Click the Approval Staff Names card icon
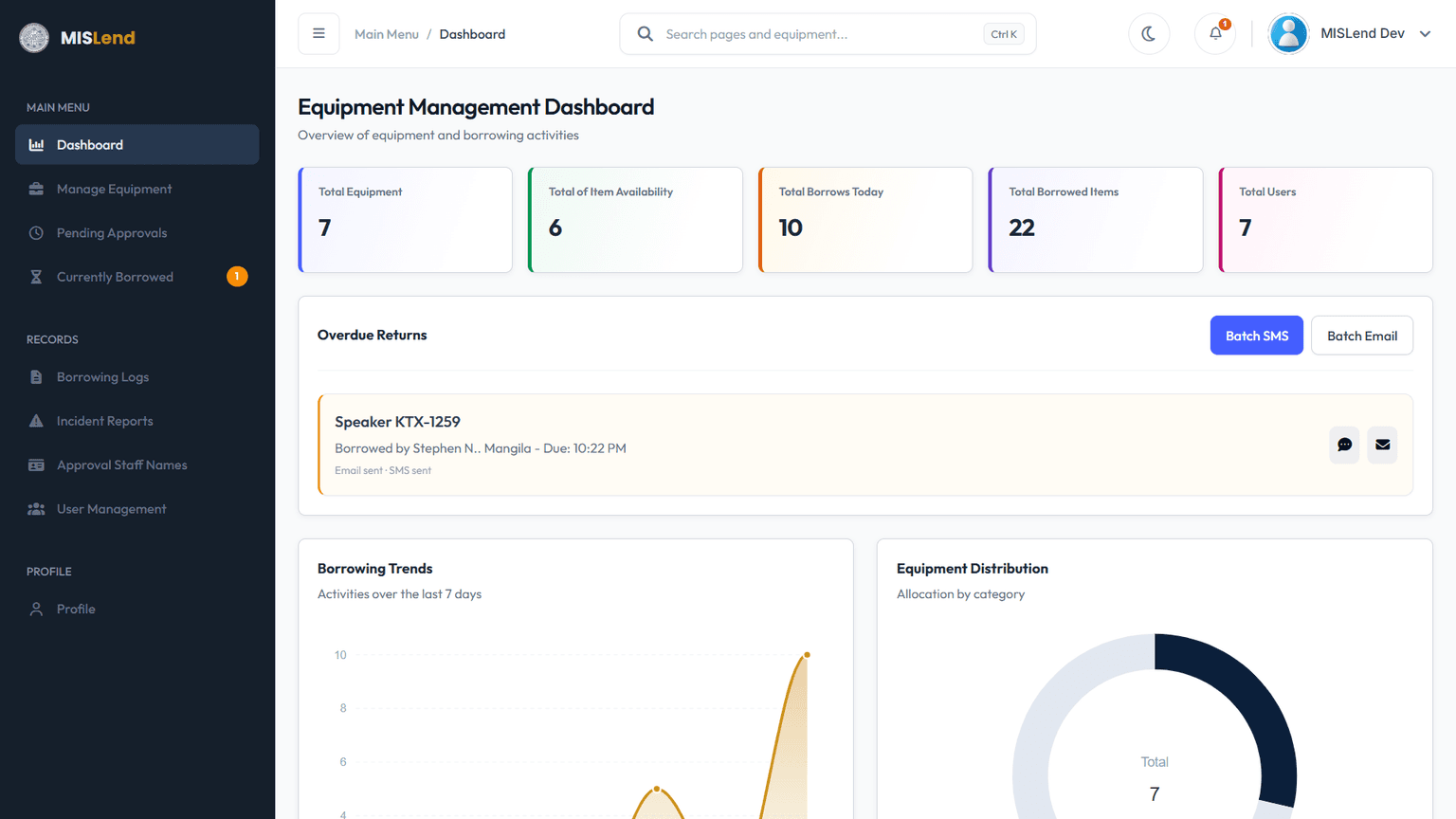 point(36,465)
